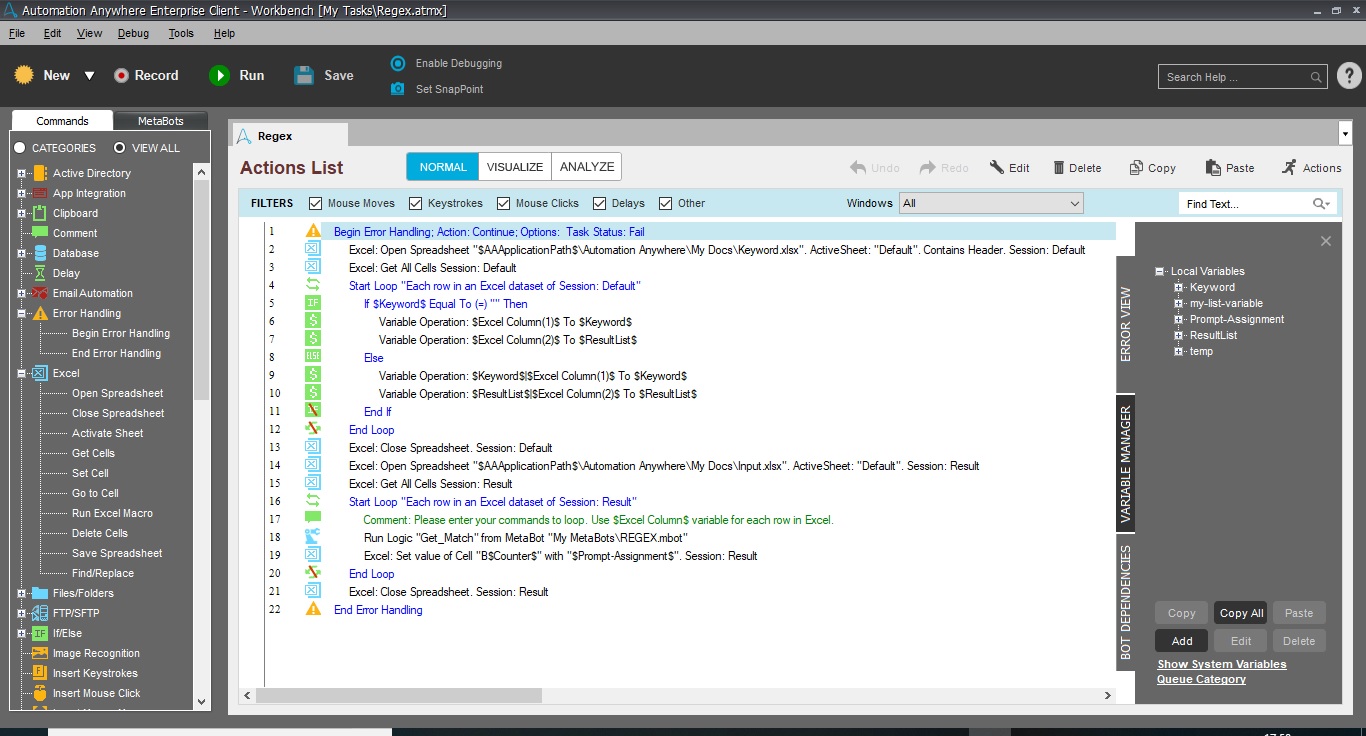This screenshot has height=736, width=1366.
Task: Close the Variable Manager panel
Action: click(1325, 241)
